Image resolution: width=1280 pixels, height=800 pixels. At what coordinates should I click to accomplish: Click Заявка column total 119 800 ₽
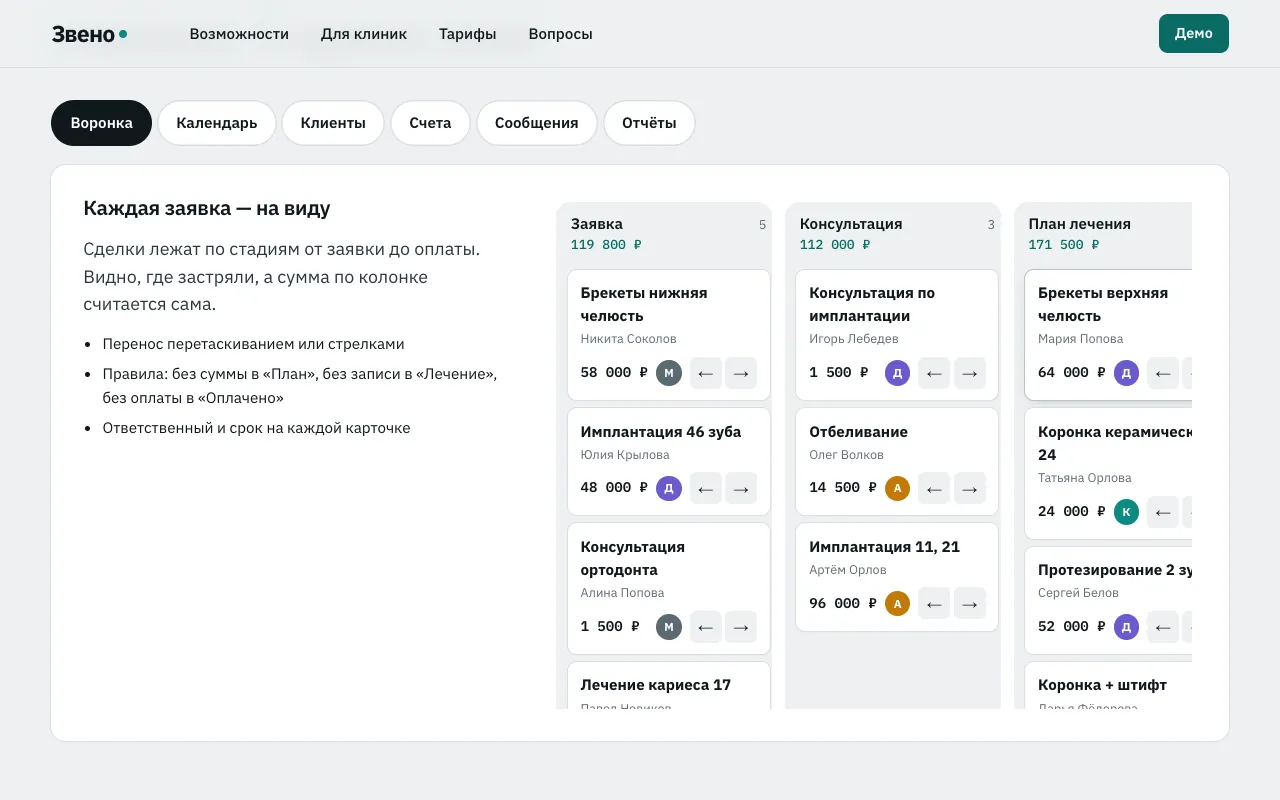606,245
